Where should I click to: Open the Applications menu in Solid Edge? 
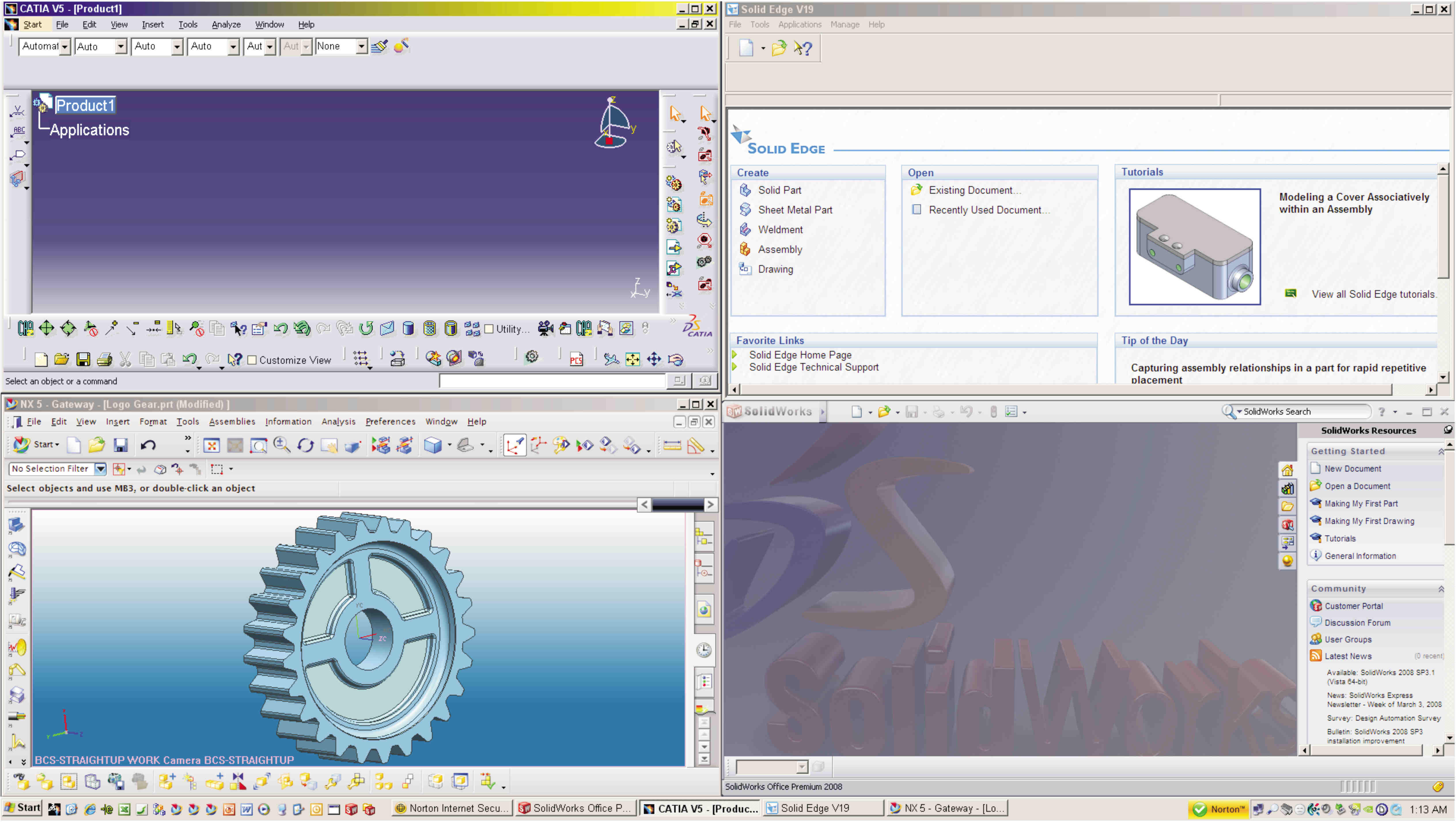[x=799, y=24]
